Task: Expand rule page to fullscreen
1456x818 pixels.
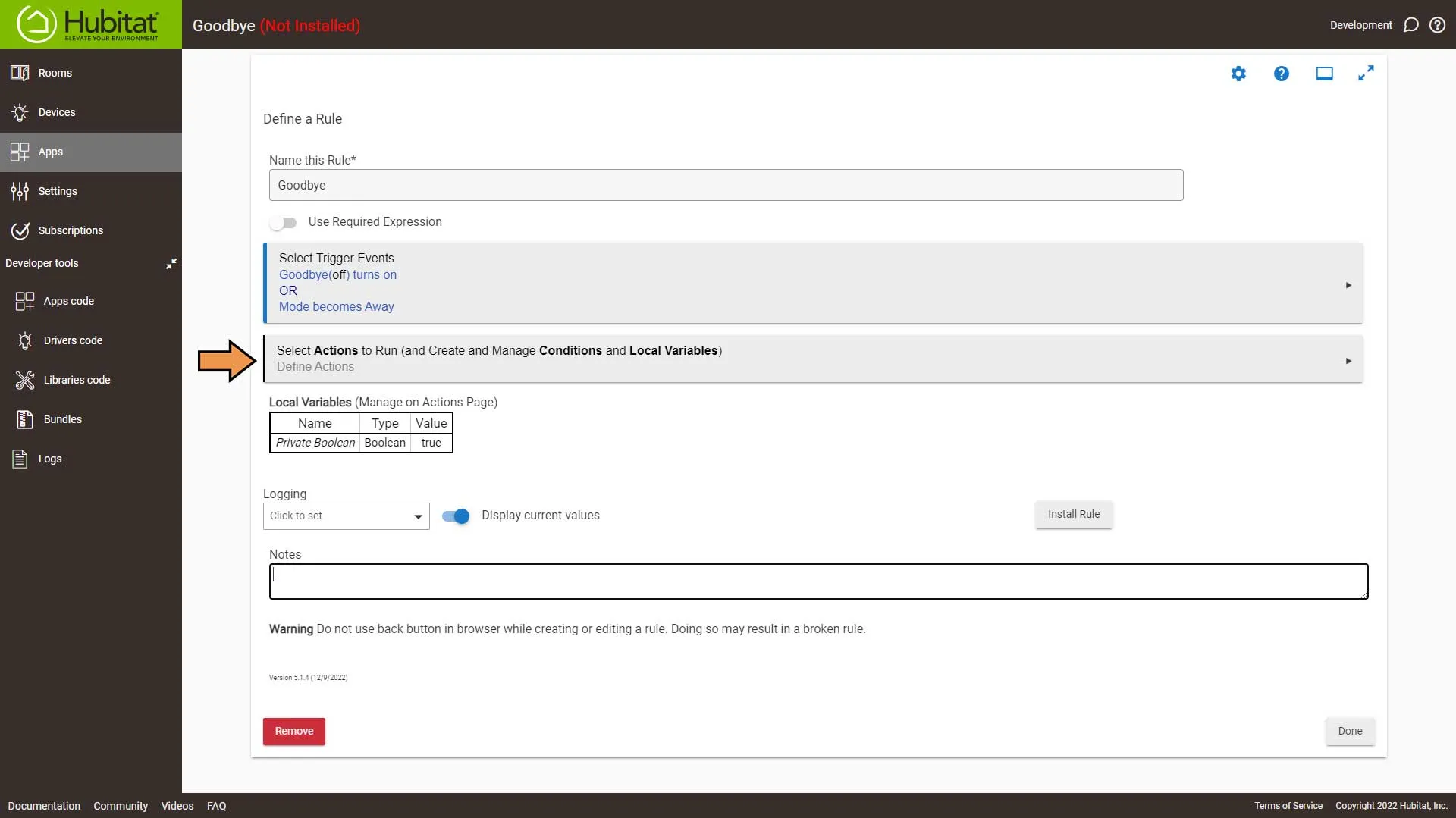Action: click(1366, 74)
